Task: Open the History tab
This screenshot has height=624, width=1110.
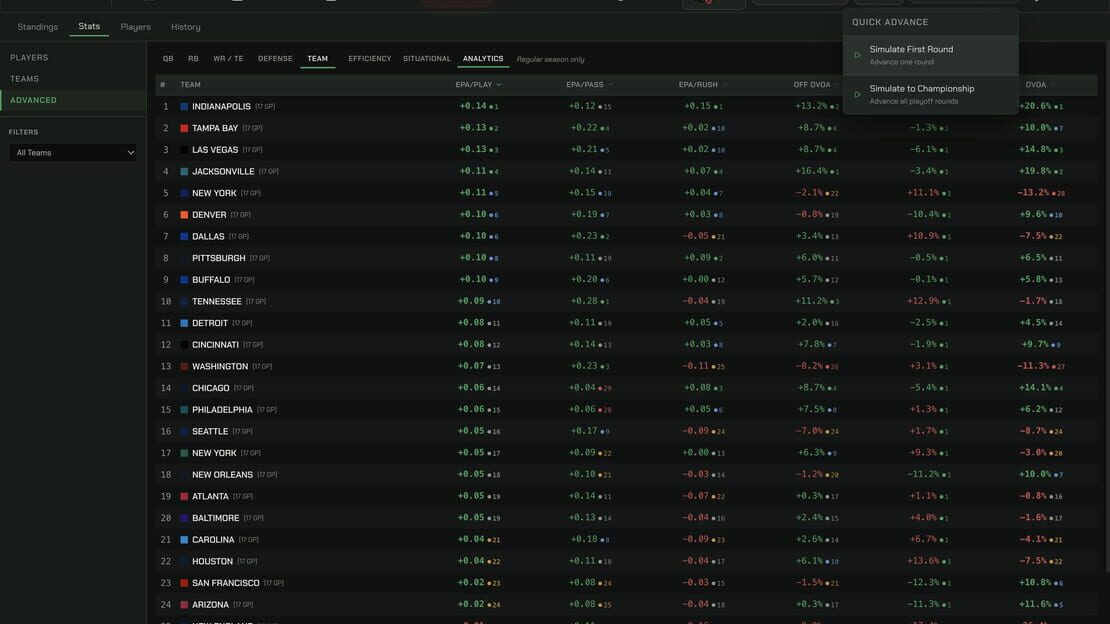Action: coord(185,27)
